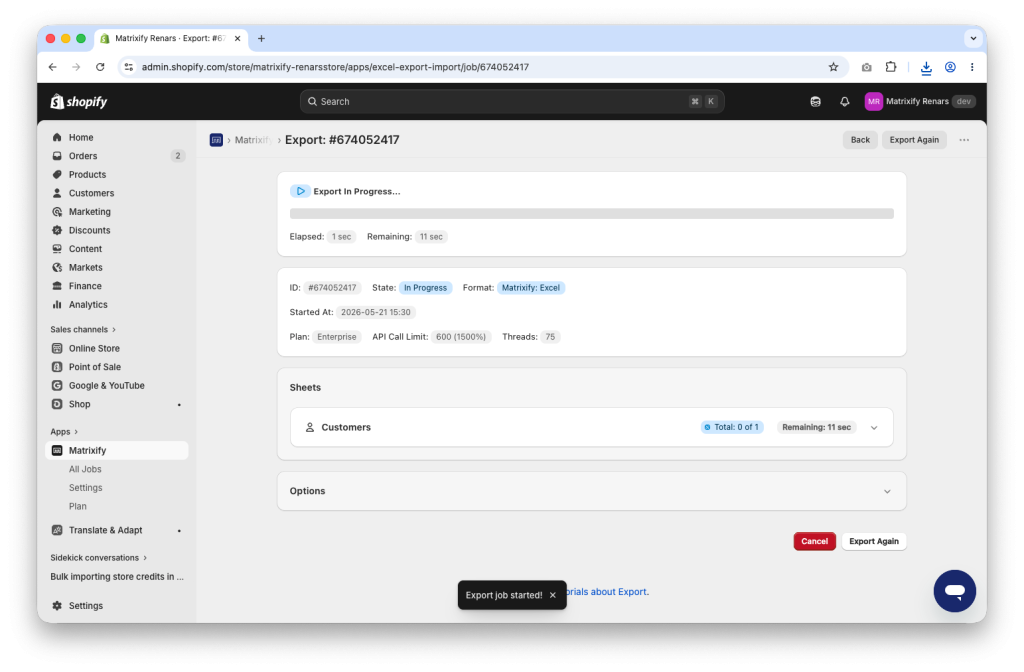
Task: Click the In Progress state badge
Action: [x=425, y=288]
